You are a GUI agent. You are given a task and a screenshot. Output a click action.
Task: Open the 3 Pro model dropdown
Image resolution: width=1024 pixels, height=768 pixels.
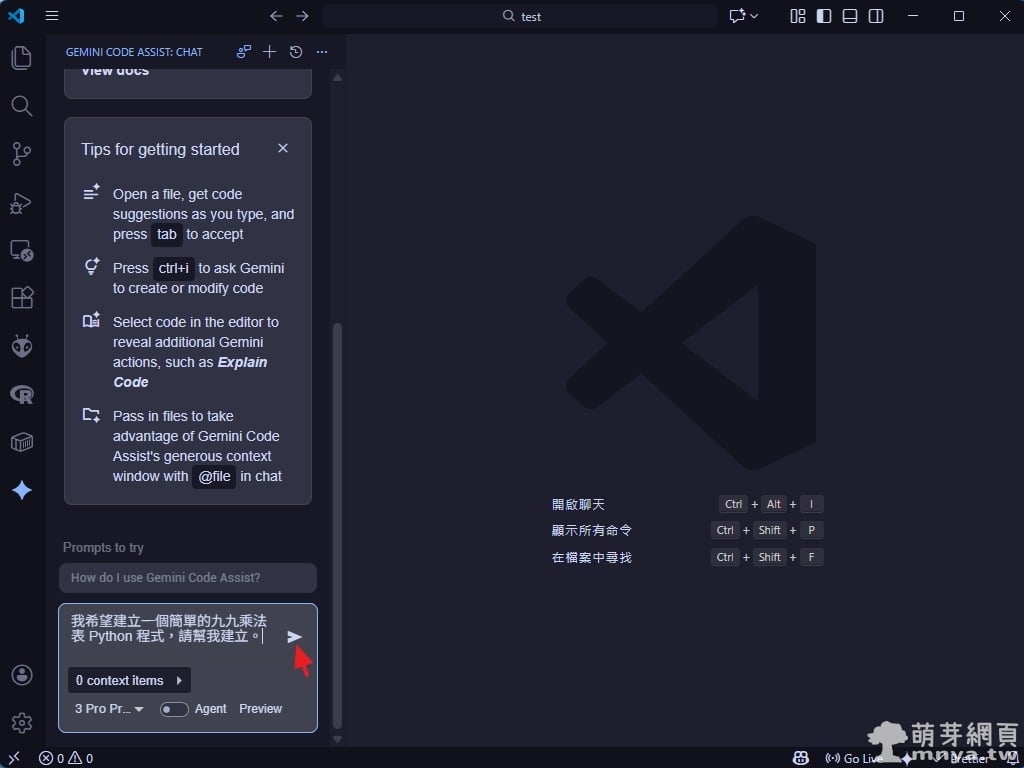109,709
